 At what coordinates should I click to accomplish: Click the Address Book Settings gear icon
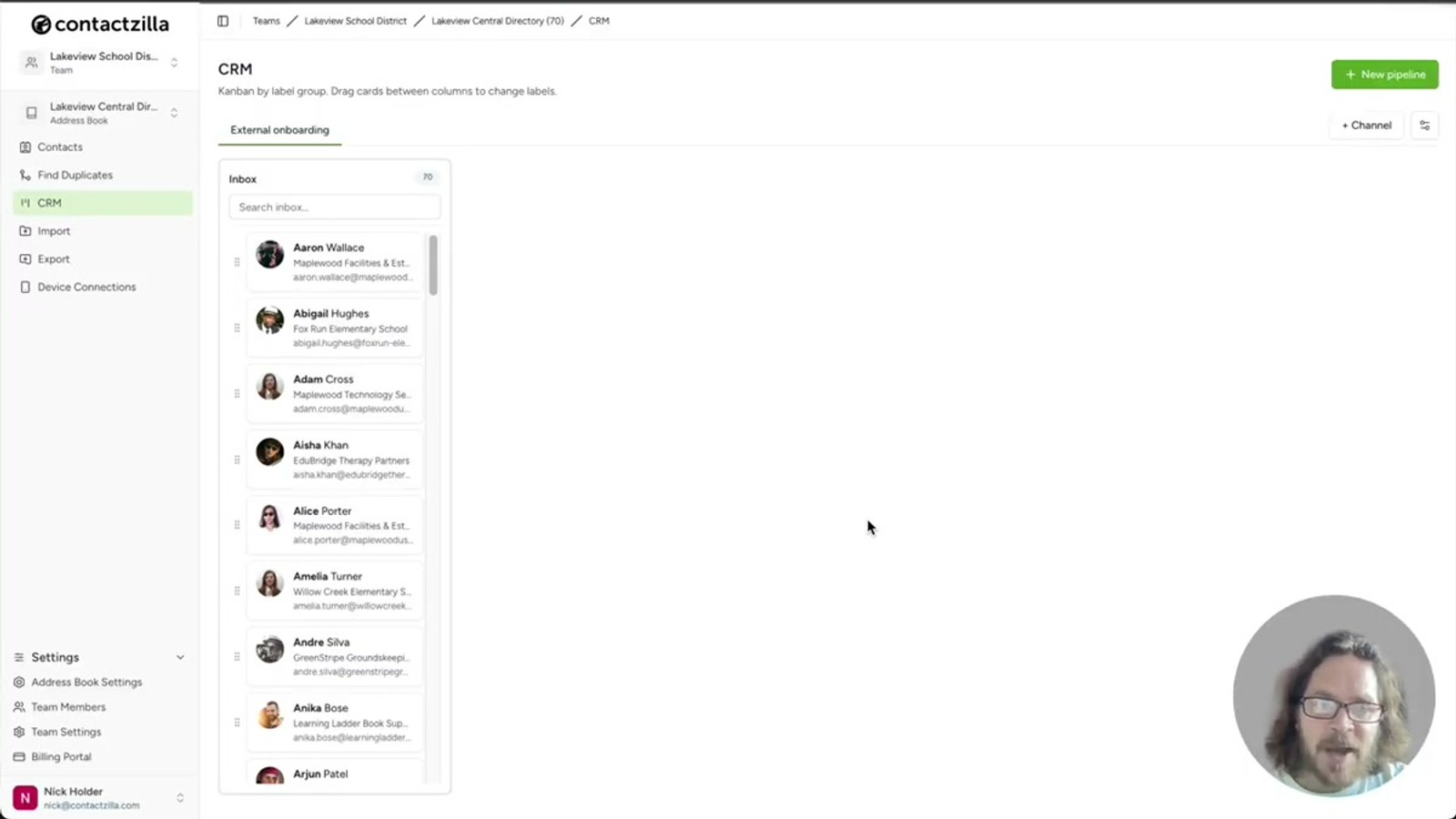point(19,682)
